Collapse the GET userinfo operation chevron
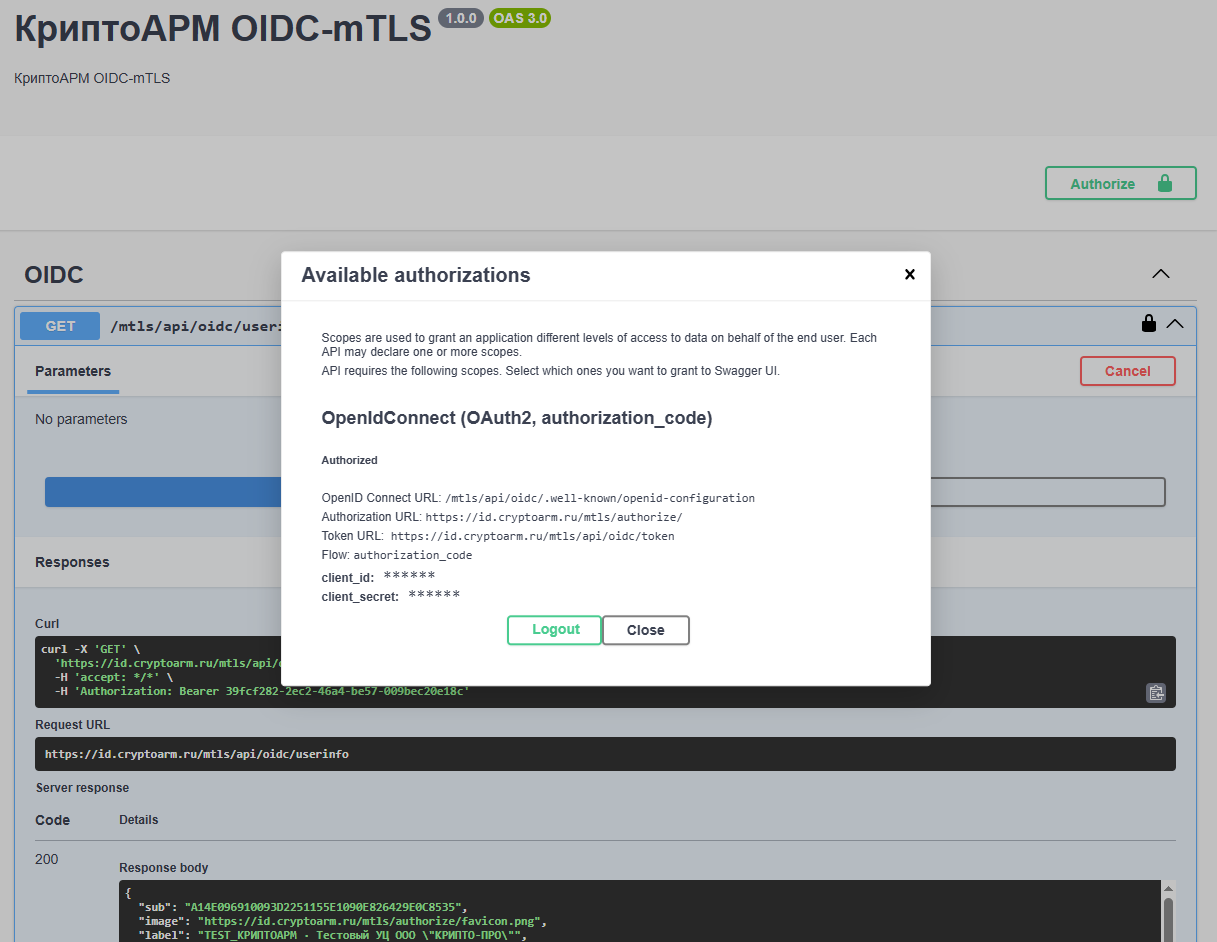 (1175, 323)
